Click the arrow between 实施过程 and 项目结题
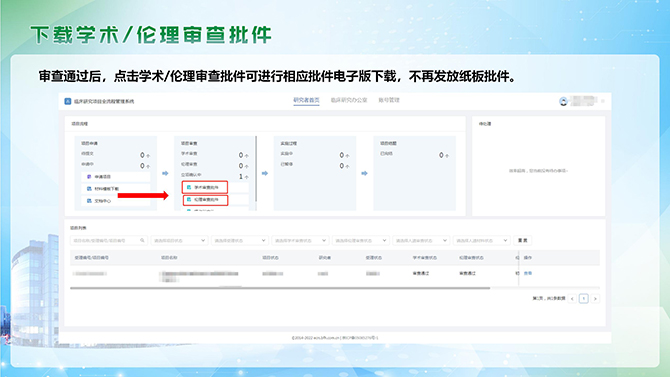Viewport: 670px width, 377px height. point(364,173)
